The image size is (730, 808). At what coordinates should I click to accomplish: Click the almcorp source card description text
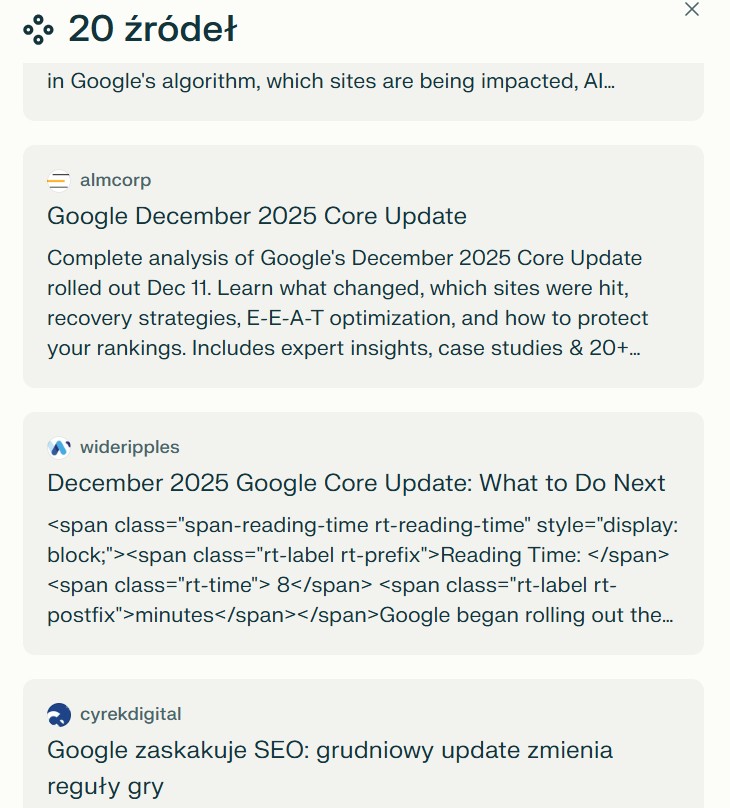[344, 305]
